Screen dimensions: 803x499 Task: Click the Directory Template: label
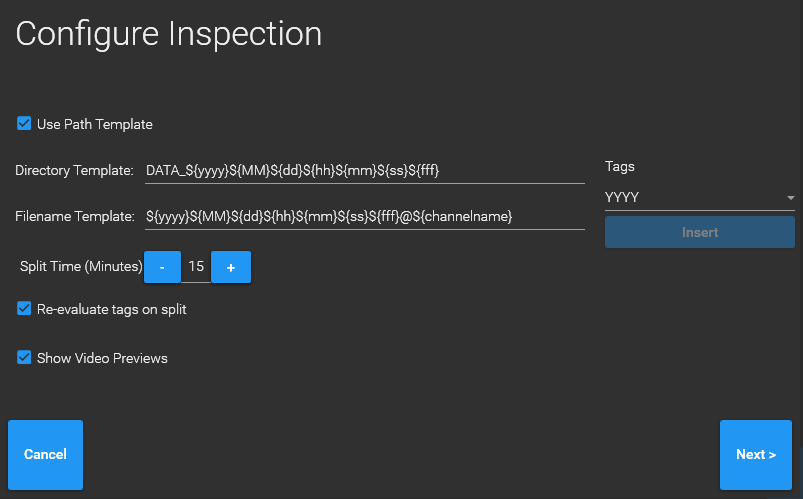pos(74,171)
